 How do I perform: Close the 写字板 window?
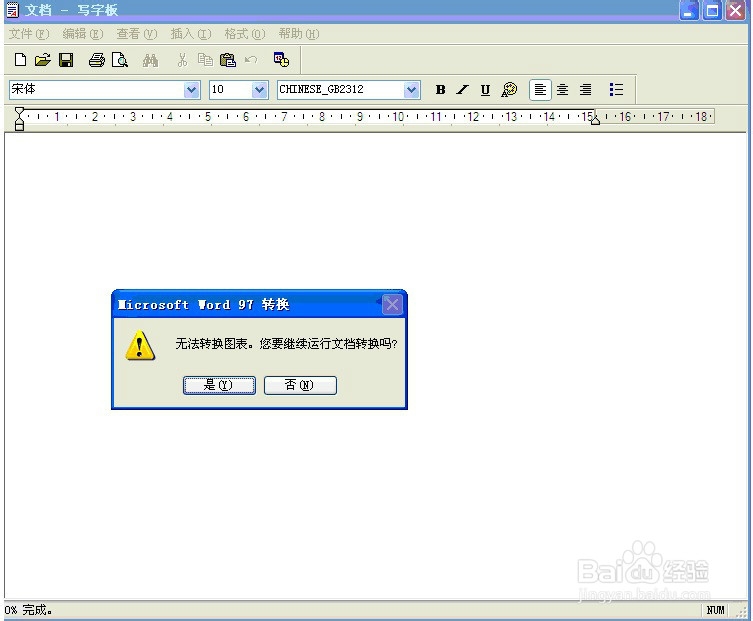pos(735,11)
